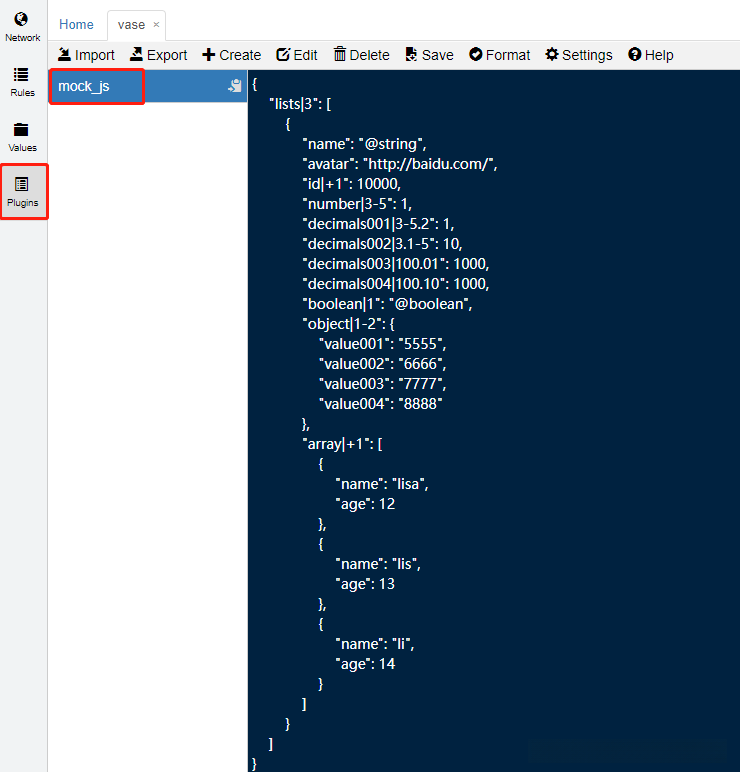The image size is (740, 772).
Task: Click the "name": "lisa" line
Action: pyautogui.click(x=382, y=484)
